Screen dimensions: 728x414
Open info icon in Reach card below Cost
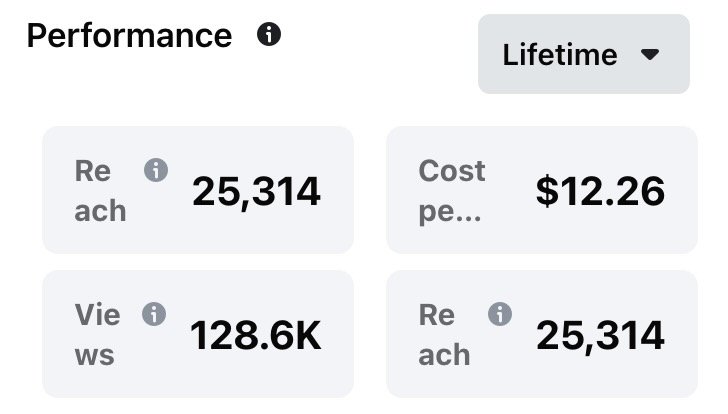(x=499, y=315)
